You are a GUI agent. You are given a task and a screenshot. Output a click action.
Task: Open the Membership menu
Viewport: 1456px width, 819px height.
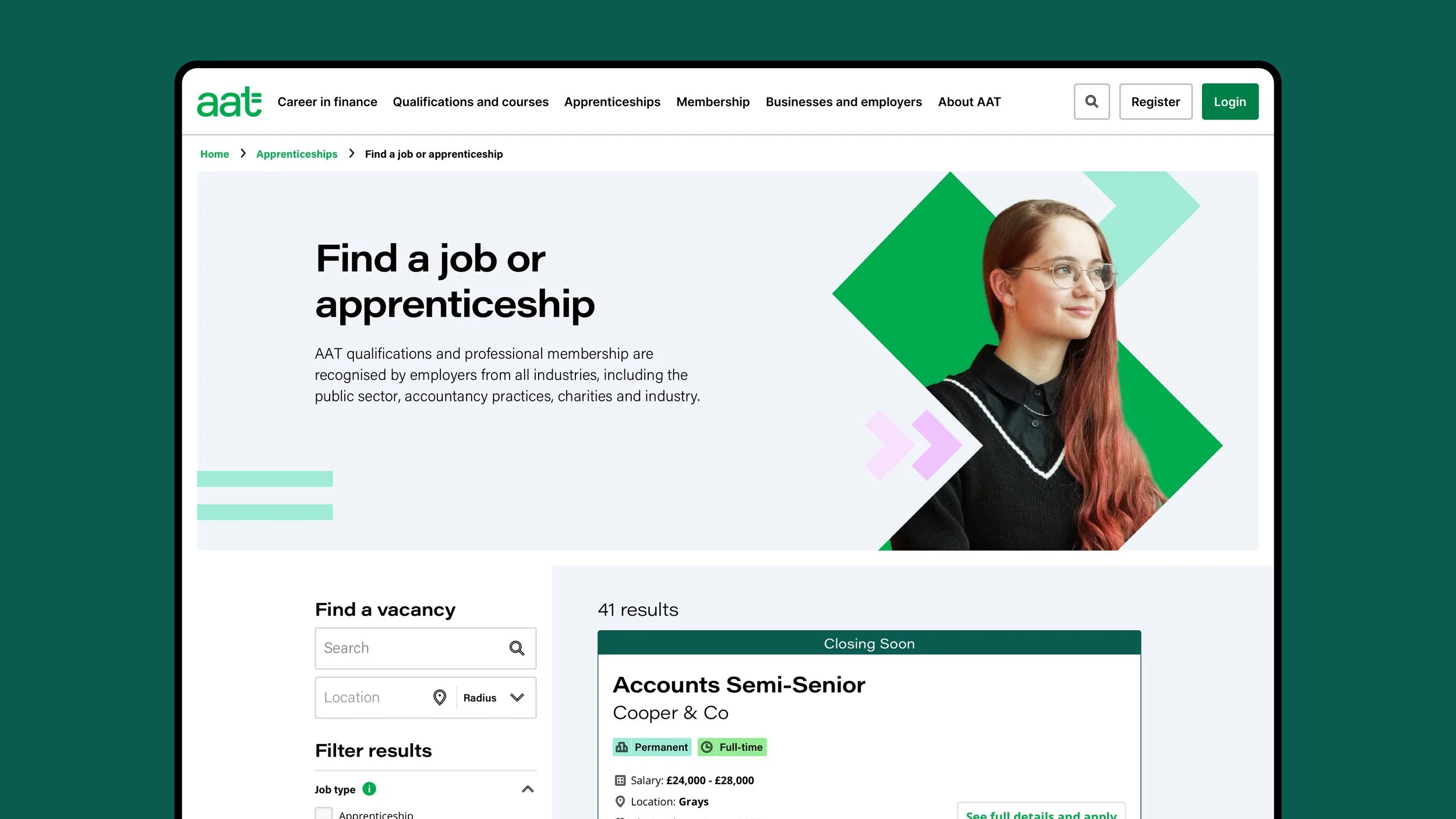(x=713, y=102)
